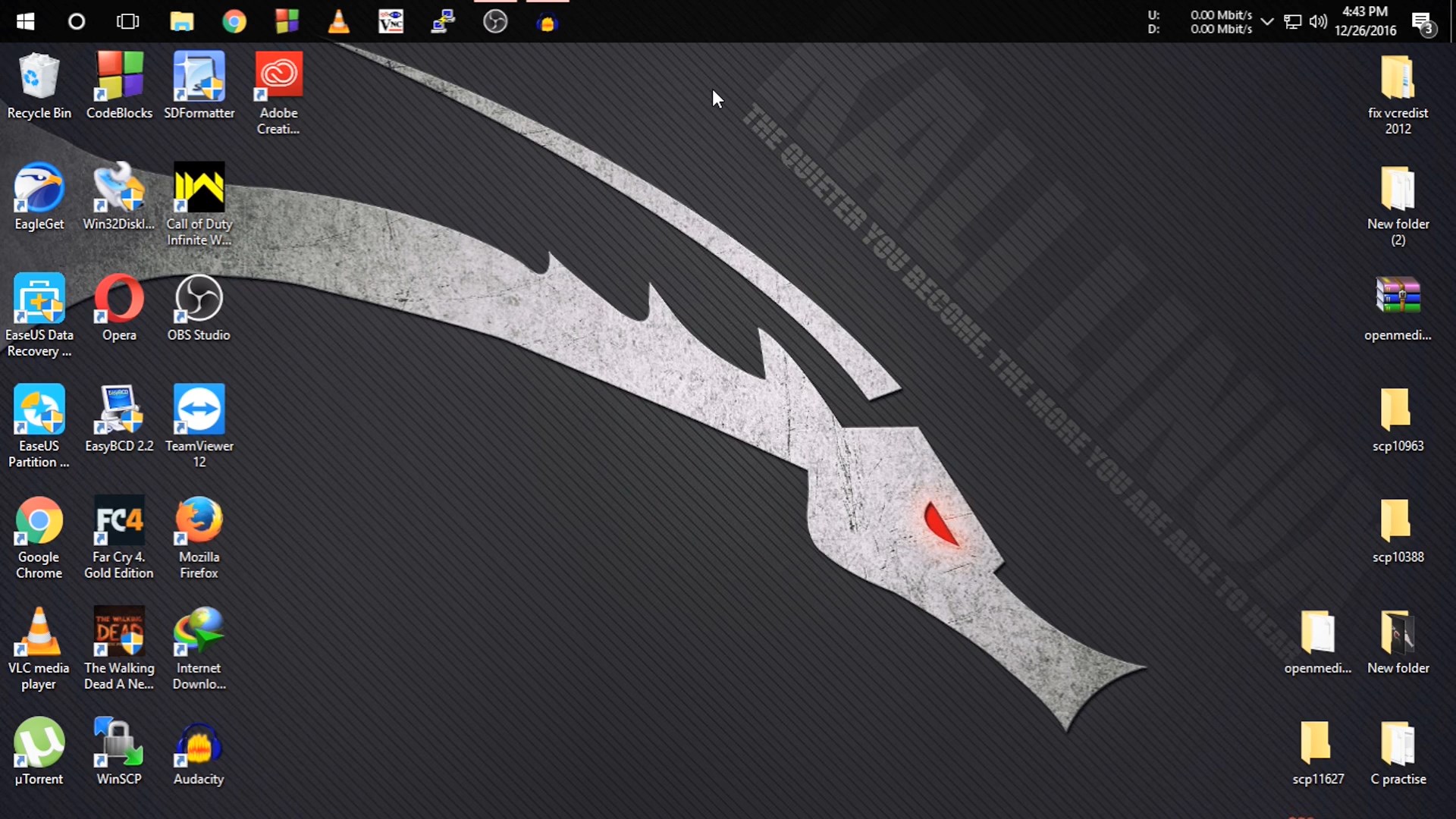Open the clock showing 4:43 PM
Viewport: 1456px width, 819px height.
(x=1366, y=21)
